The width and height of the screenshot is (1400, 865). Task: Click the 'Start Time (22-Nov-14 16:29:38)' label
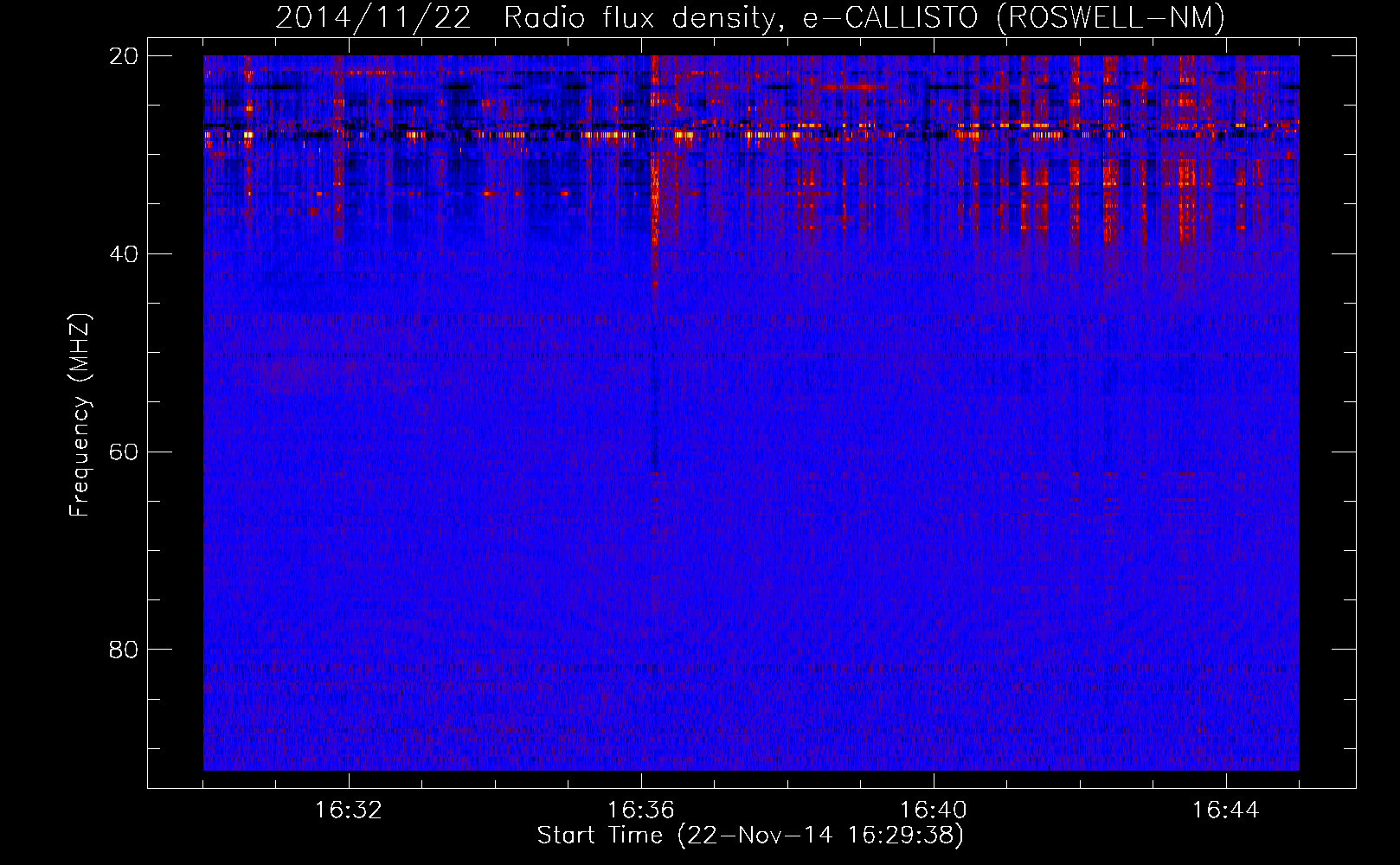click(750, 835)
